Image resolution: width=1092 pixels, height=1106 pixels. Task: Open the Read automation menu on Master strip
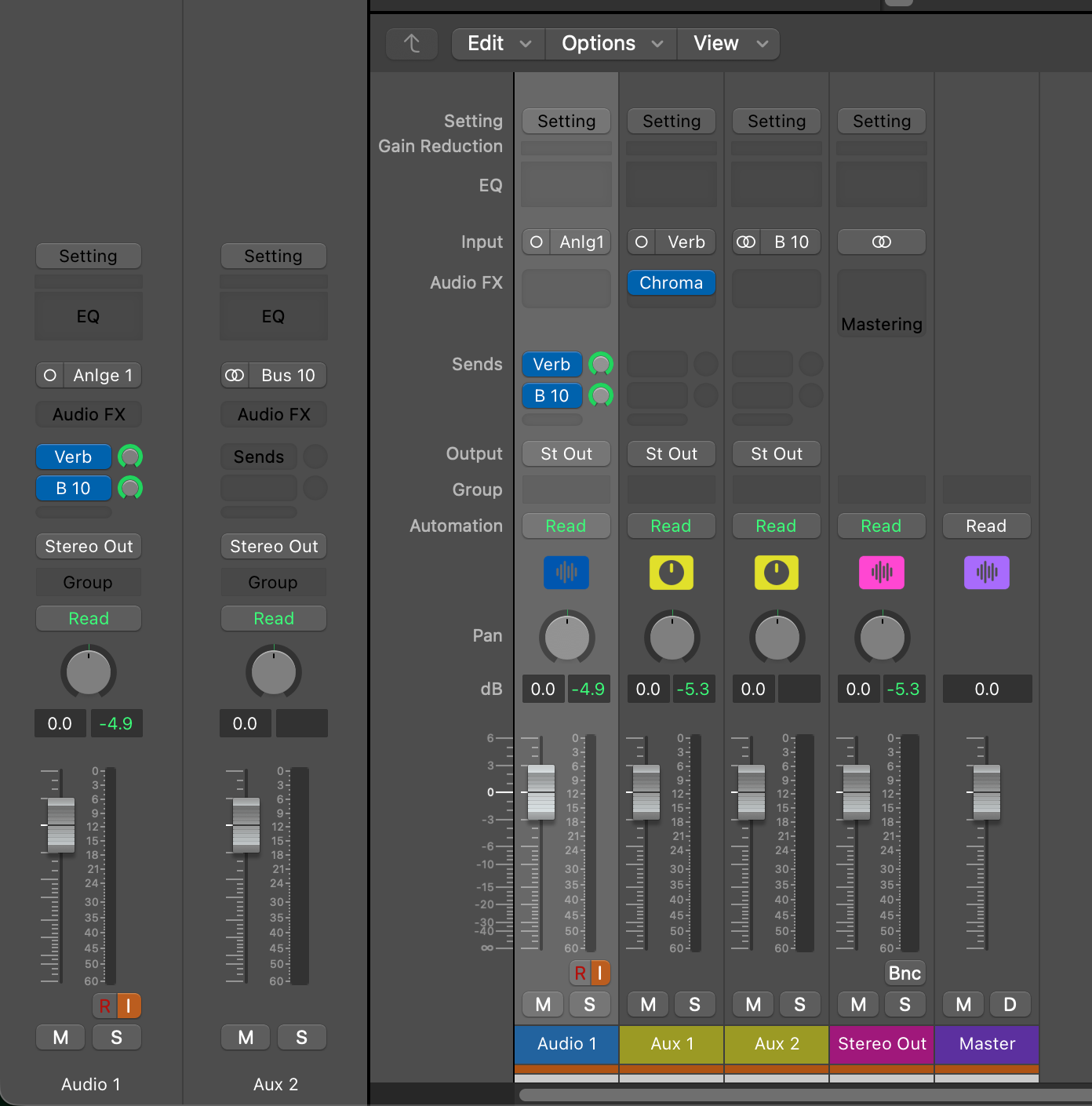point(987,526)
